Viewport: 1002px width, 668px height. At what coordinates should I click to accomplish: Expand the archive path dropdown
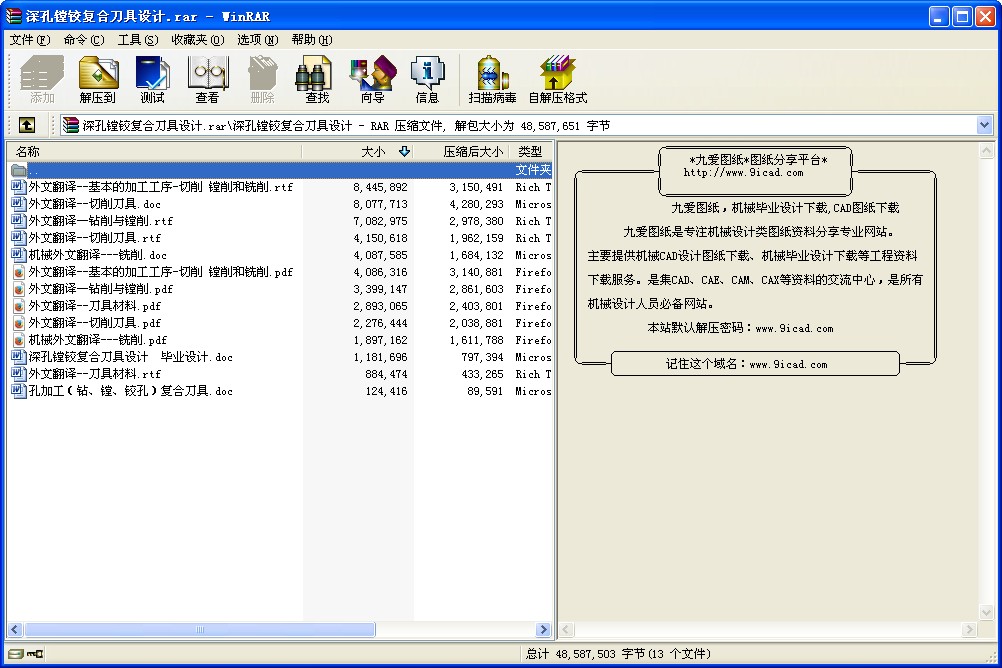click(x=984, y=125)
